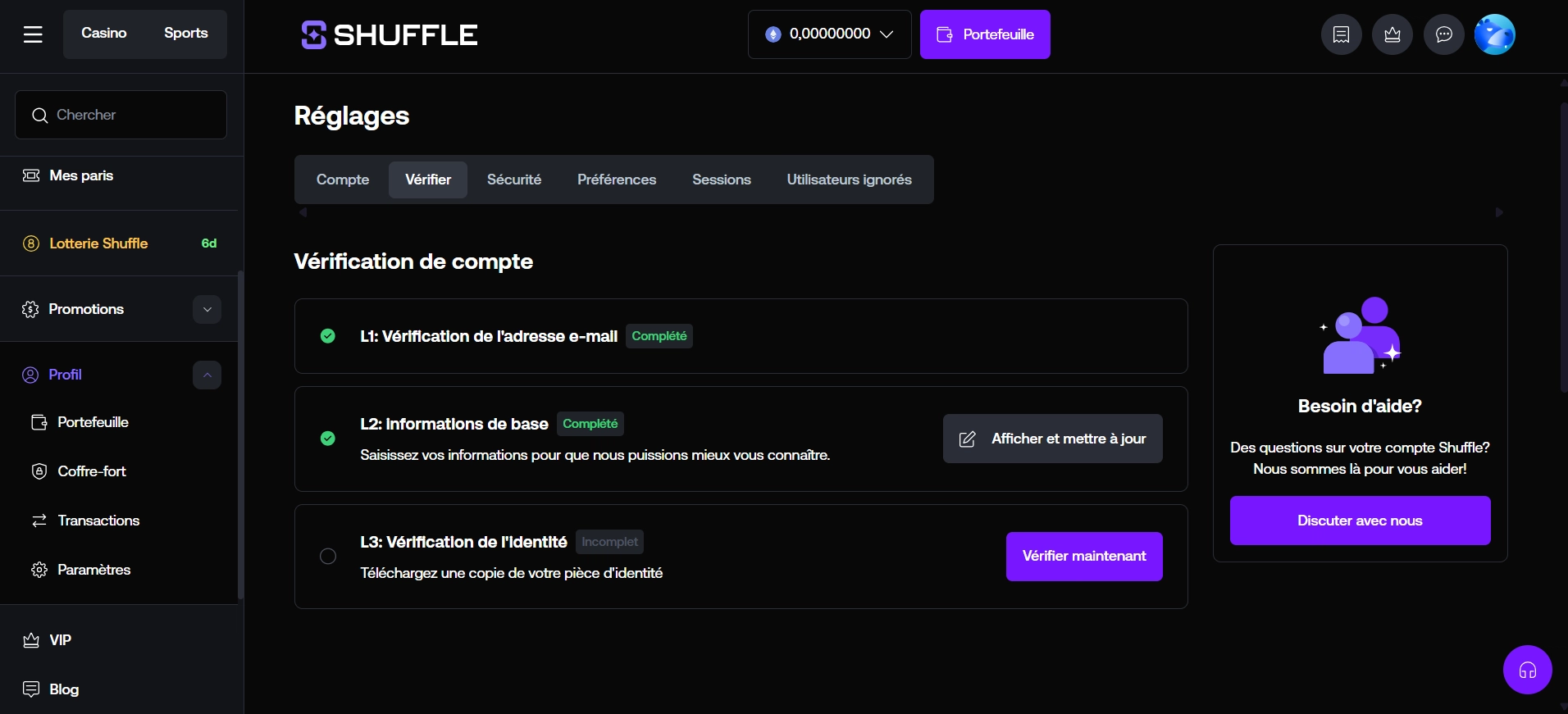
Task: Click the Profil user icon
Action: [x=30, y=375]
